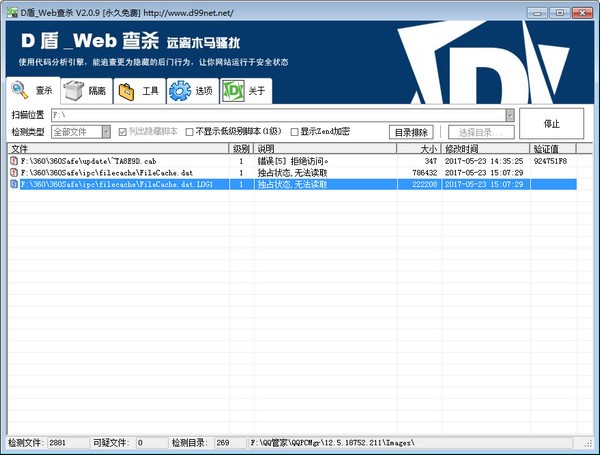
Task: Enable 不显示低级别脚本(1级) checkbox
Action: (190, 132)
